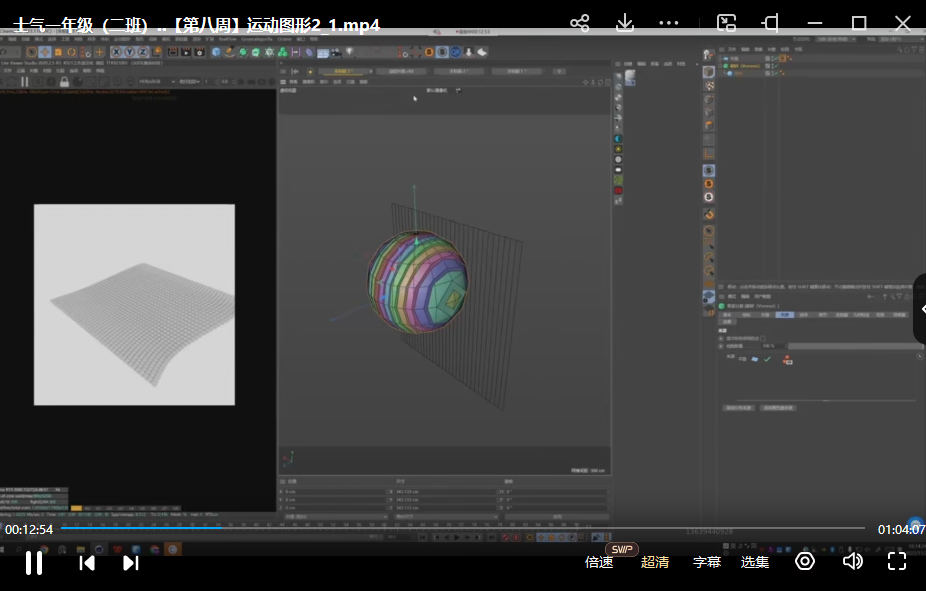Open the player settings ring icon
Viewport: 926px width, 591px height.
(805, 562)
